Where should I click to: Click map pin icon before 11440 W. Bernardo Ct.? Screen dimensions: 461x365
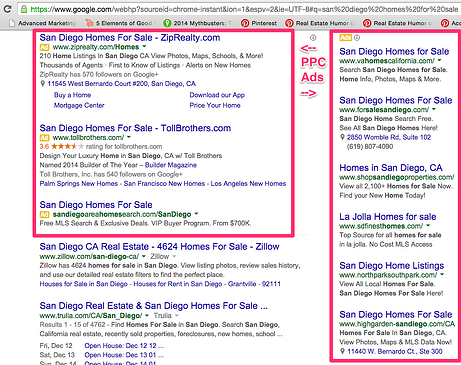342,351
